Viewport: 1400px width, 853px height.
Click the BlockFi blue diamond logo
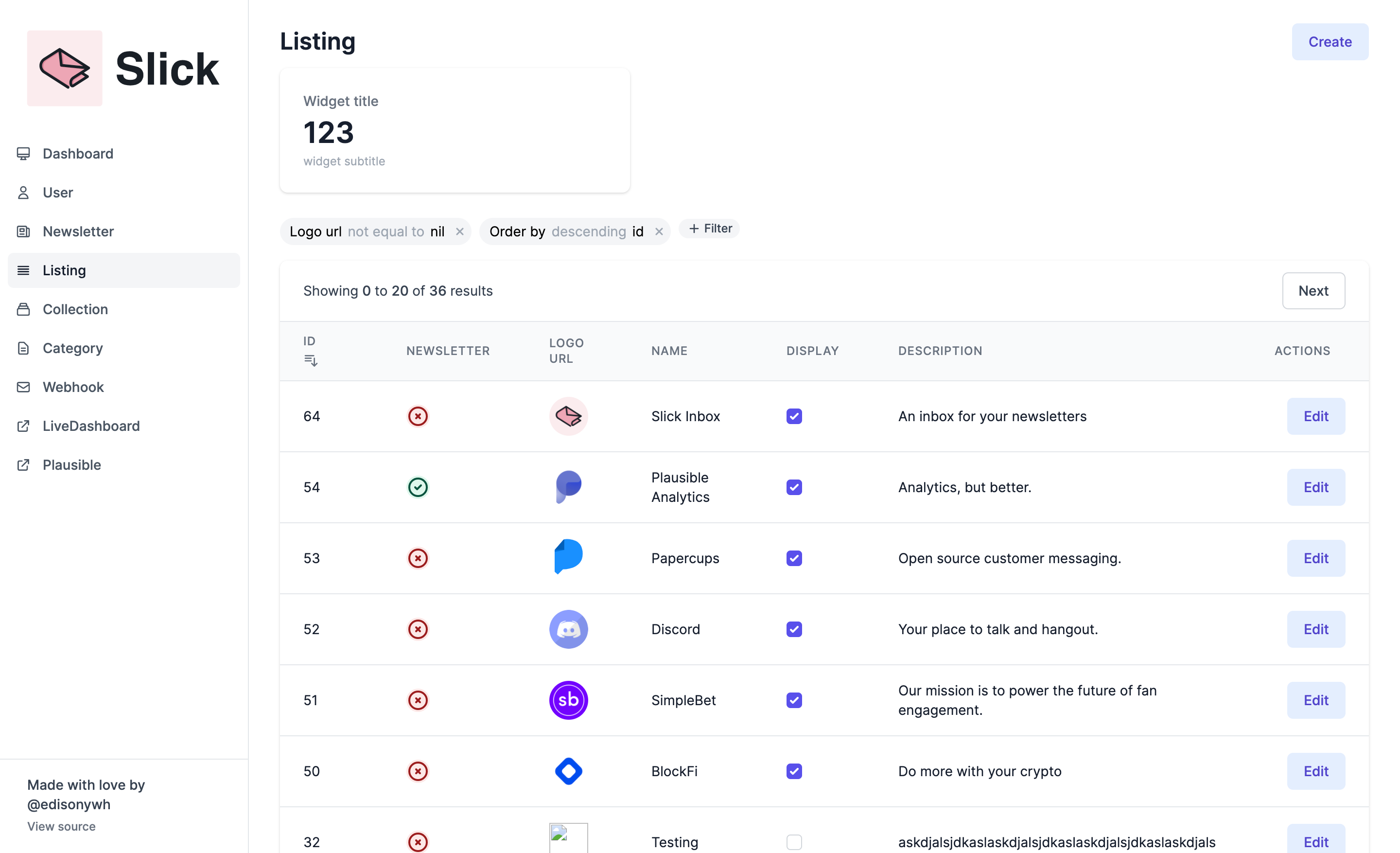568,771
